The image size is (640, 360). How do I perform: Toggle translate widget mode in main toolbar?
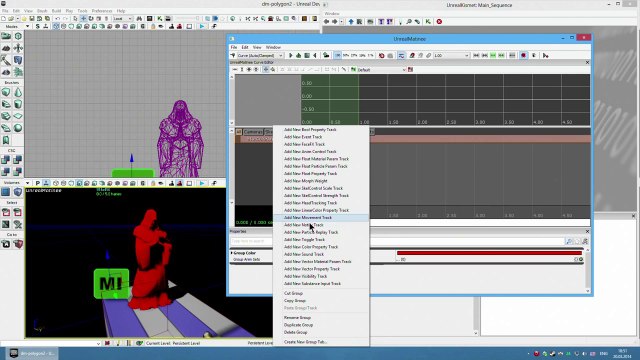(x=83, y=19)
